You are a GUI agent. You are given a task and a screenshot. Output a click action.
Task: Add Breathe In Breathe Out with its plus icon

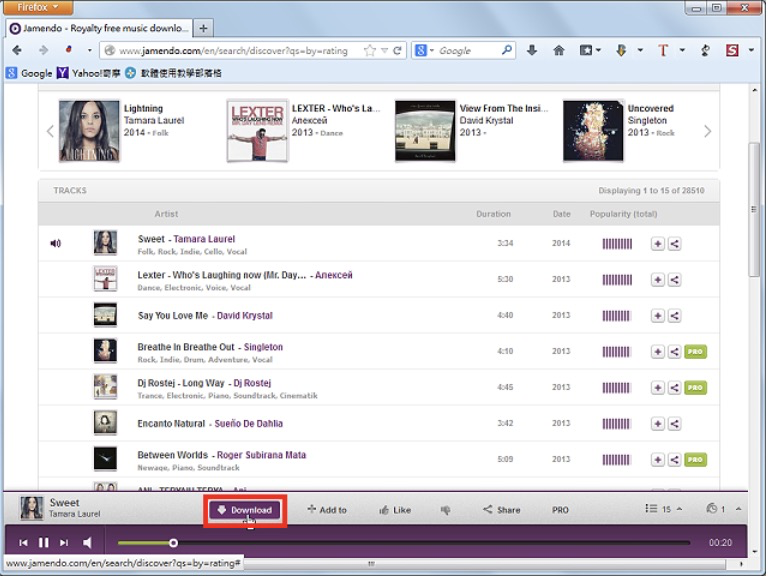pyautogui.click(x=658, y=352)
